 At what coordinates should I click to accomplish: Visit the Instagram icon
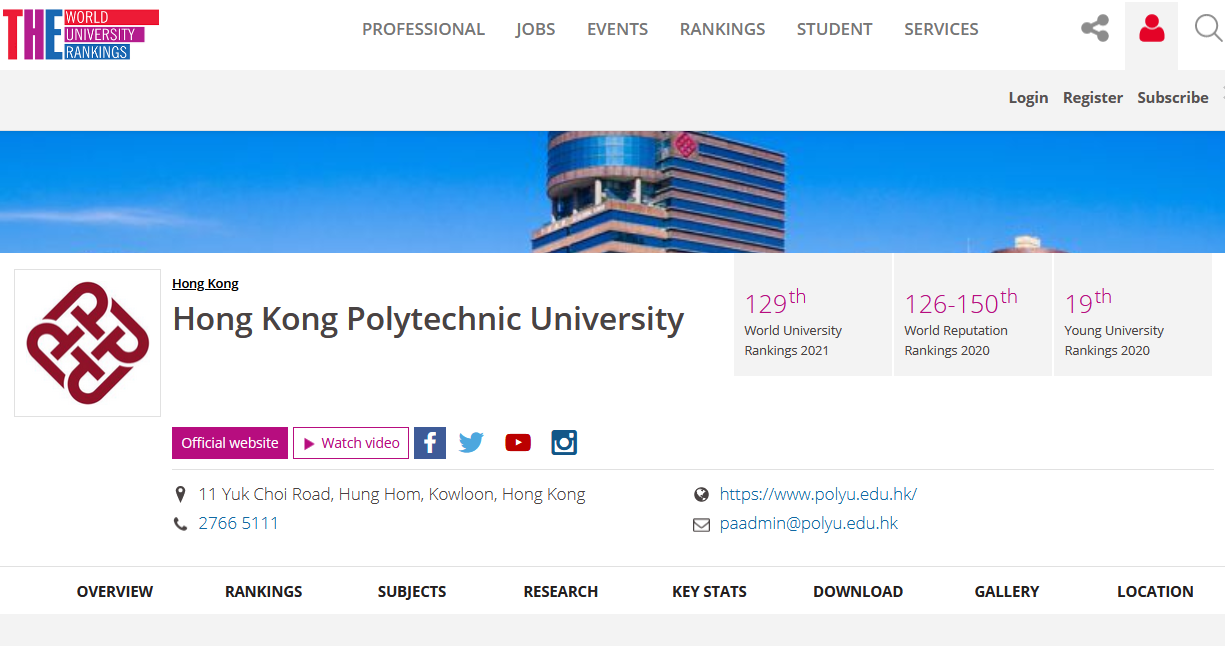[564, 442]
